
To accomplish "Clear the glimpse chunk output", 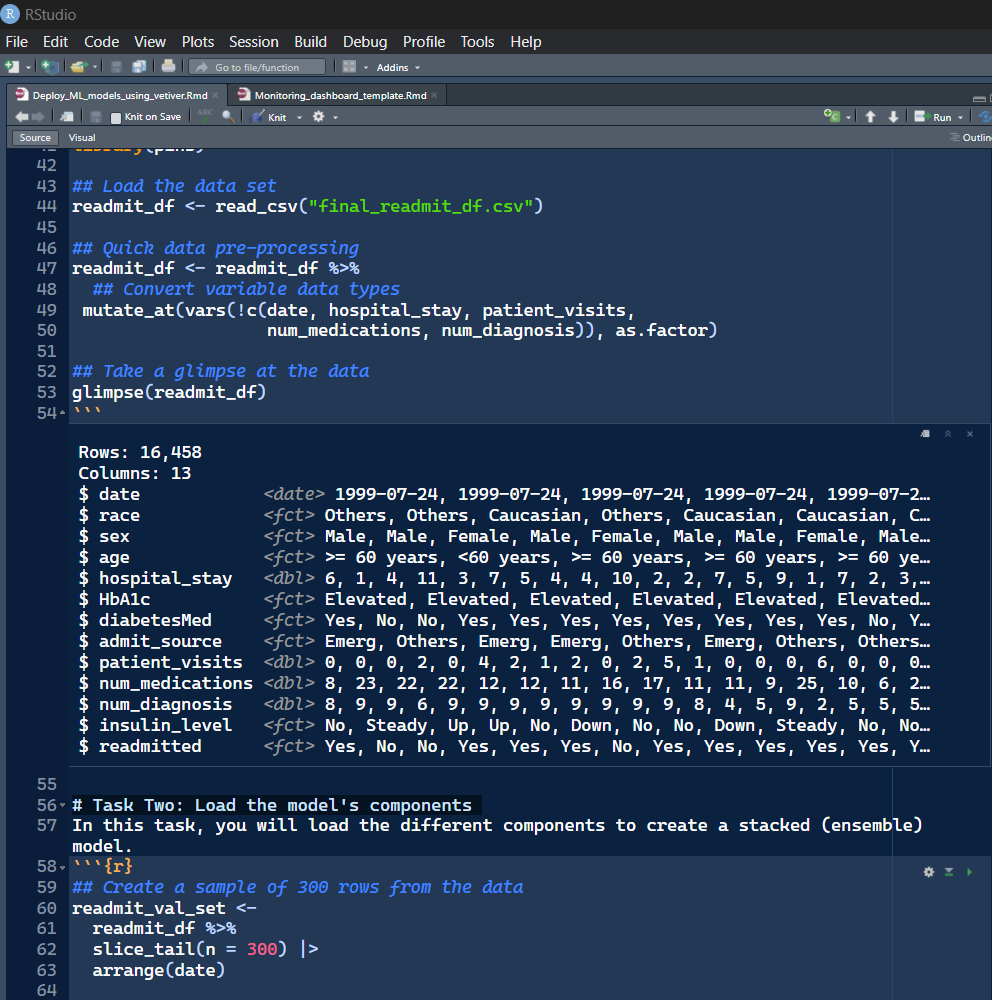I will pyautogui.click(x=970, y=434).
